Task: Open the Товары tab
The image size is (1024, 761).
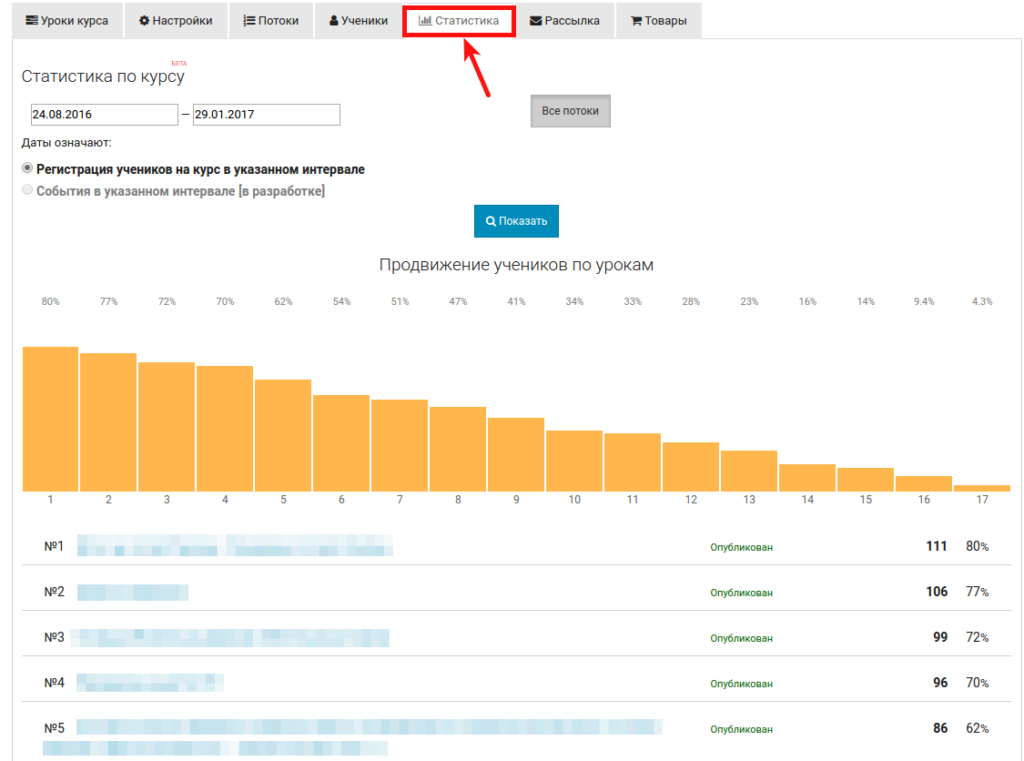Action: click(x=658, y=21)
